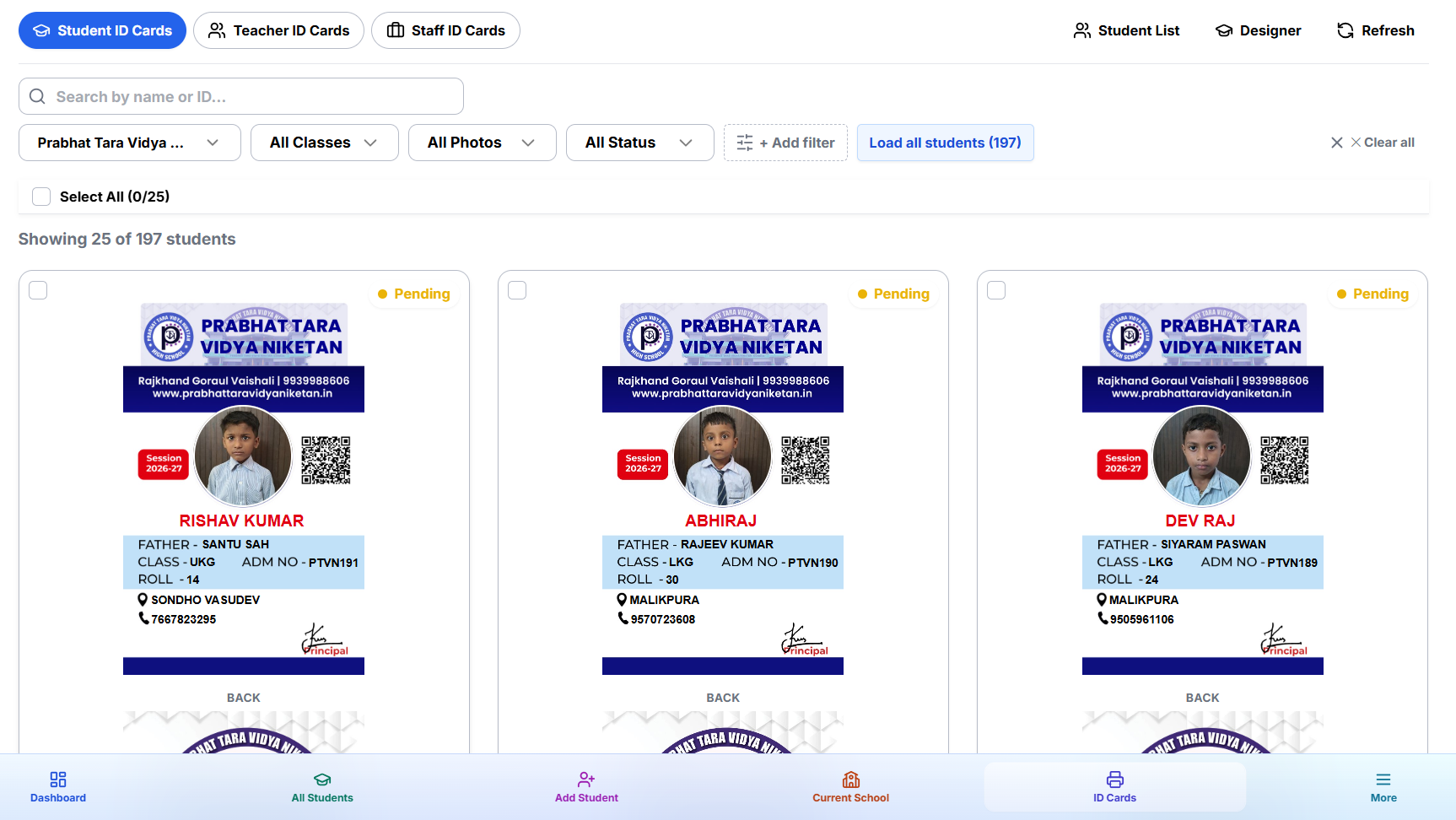Click the school logo on Dev Raj's card

1127,337
